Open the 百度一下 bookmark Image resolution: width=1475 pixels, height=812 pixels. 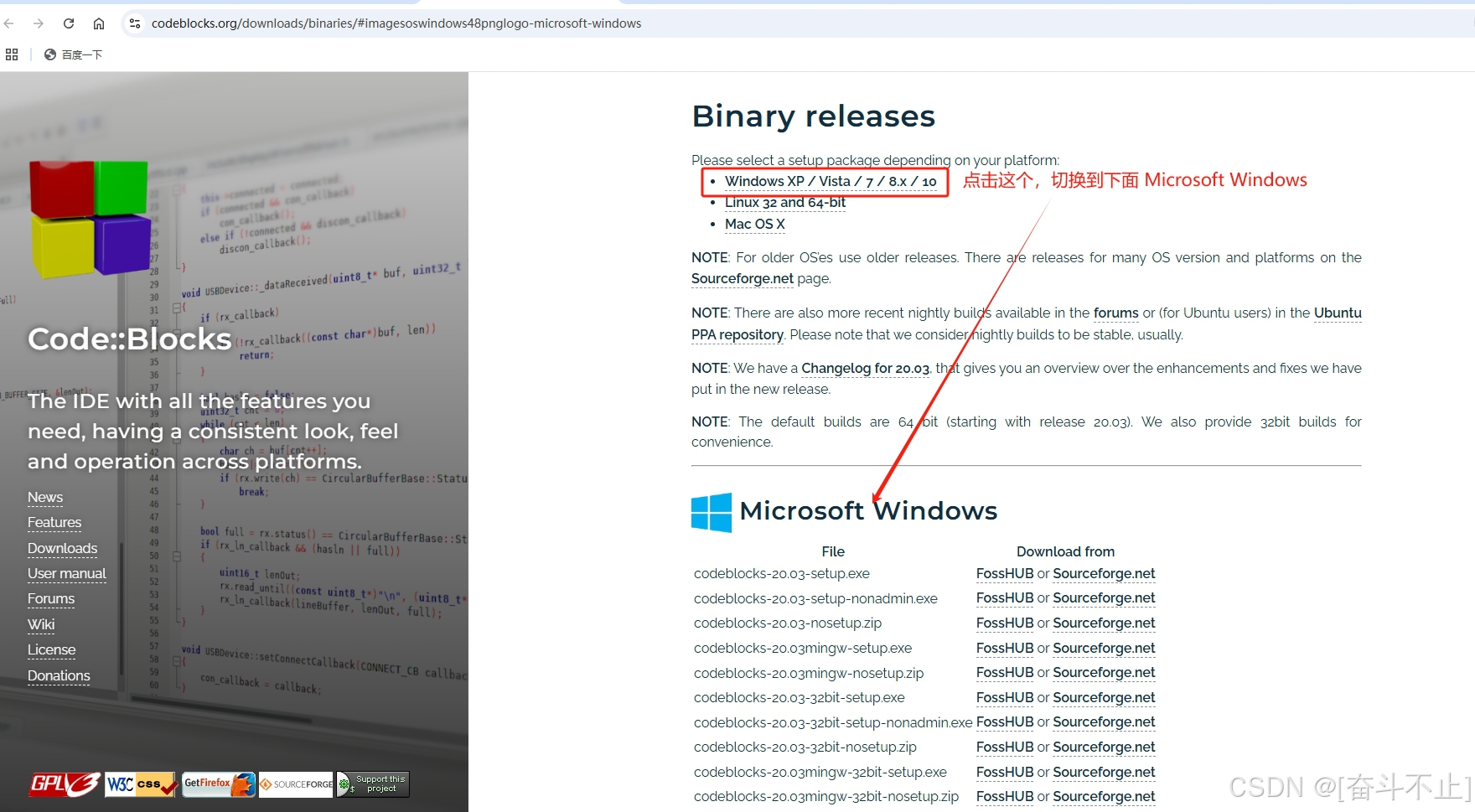[73, 54]
